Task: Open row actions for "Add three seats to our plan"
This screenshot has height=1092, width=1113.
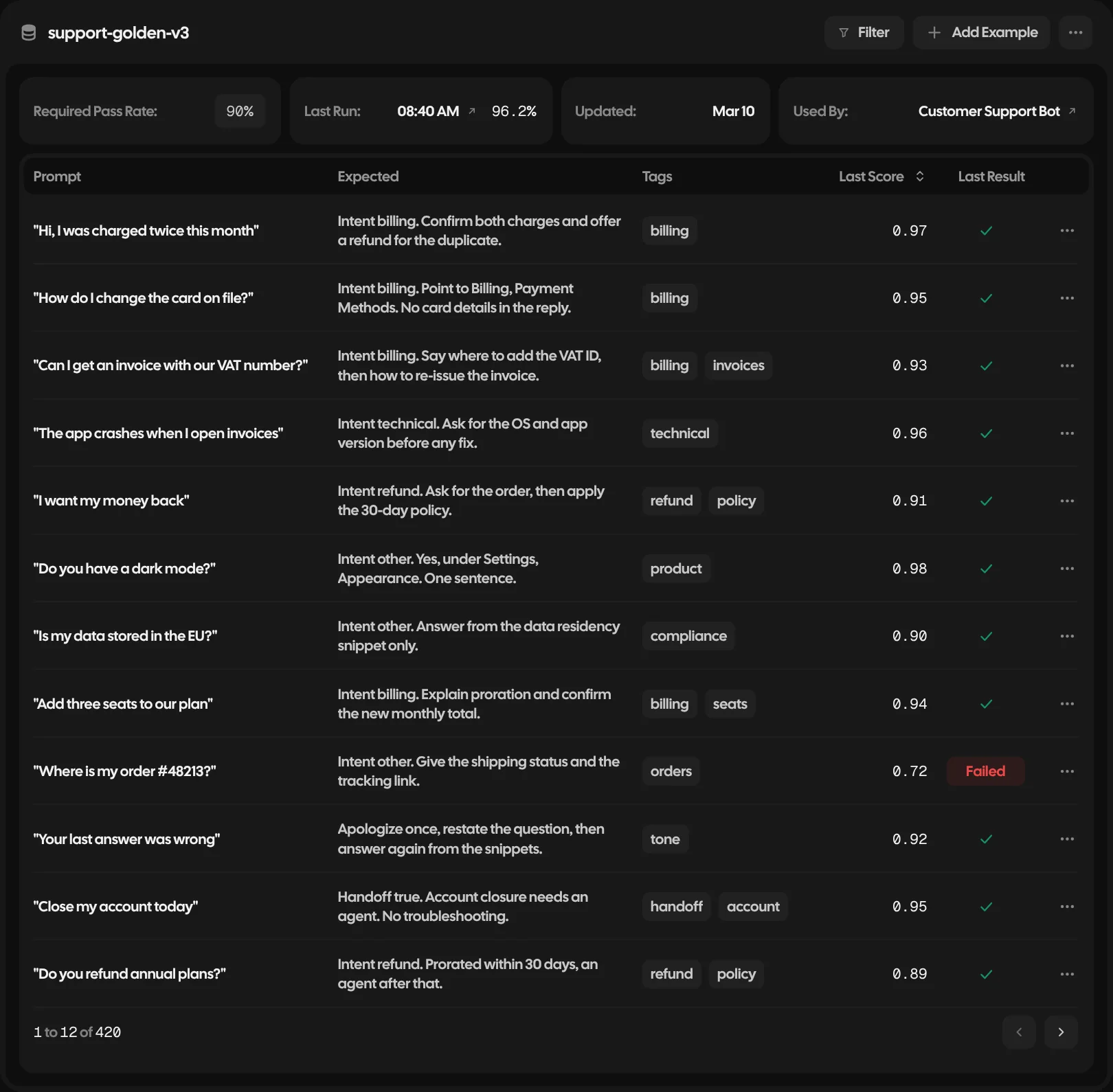Action: tap(1067, 704)
